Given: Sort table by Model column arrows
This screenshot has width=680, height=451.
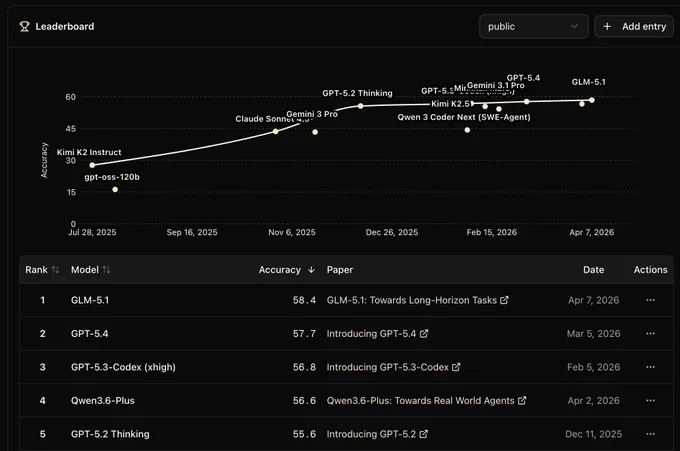Looking at the screenshot, I should click(x=106, y=270).
